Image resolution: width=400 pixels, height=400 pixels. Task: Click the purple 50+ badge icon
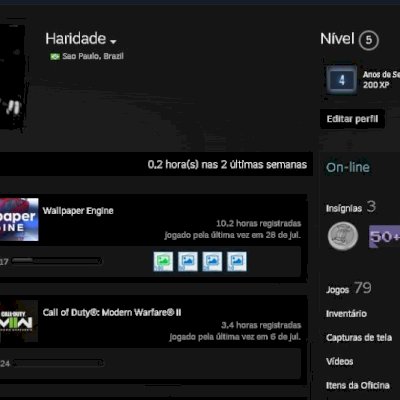(384, 236)
